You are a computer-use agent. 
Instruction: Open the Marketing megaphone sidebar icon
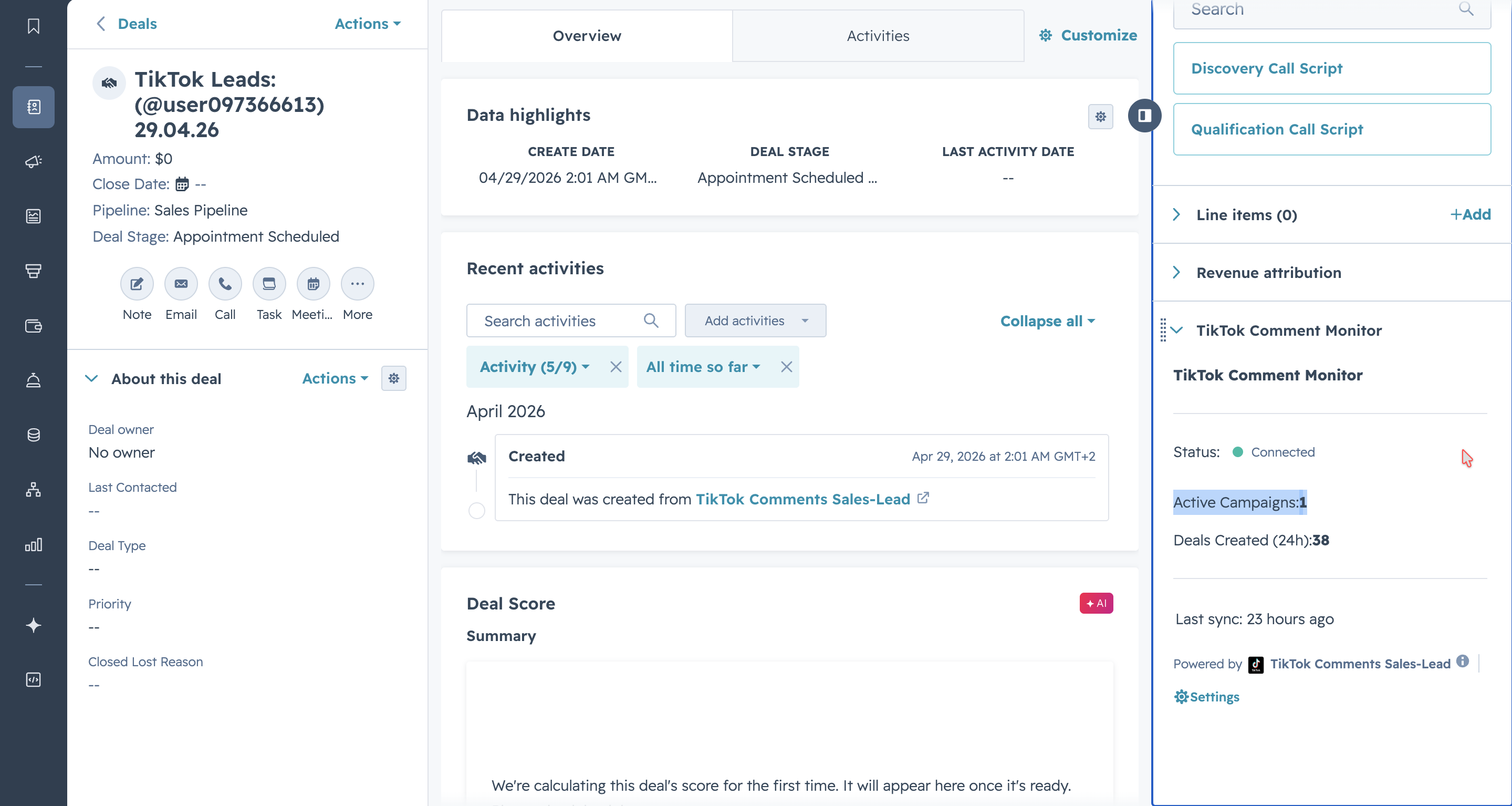coord(34,161)
